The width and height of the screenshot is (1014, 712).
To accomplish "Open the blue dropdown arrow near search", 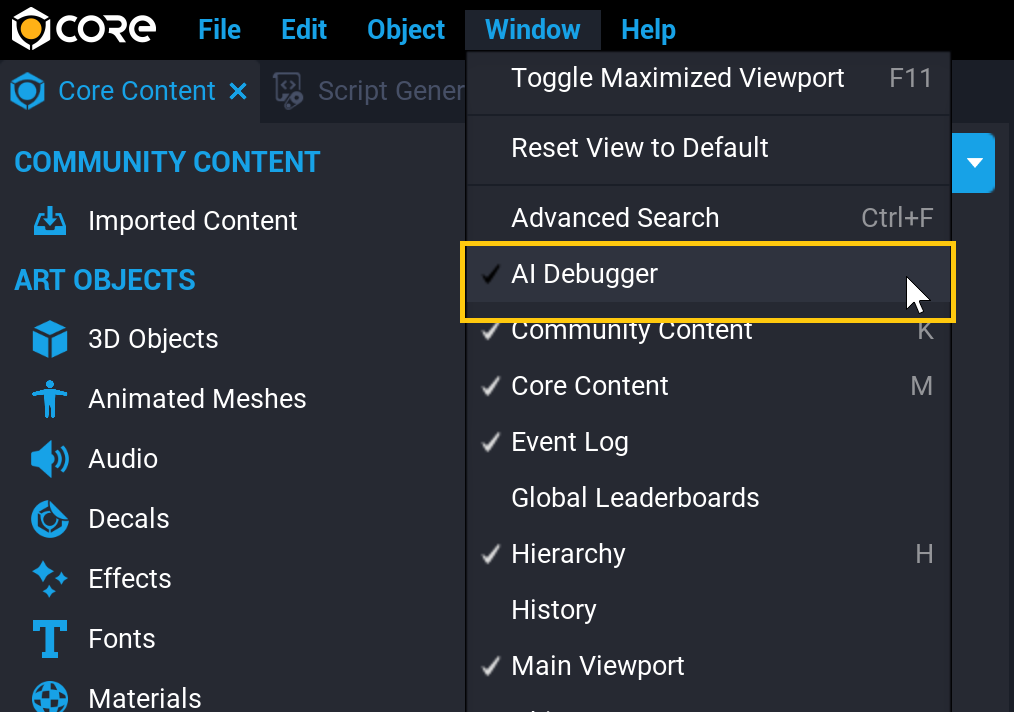I will coord(972,163).
